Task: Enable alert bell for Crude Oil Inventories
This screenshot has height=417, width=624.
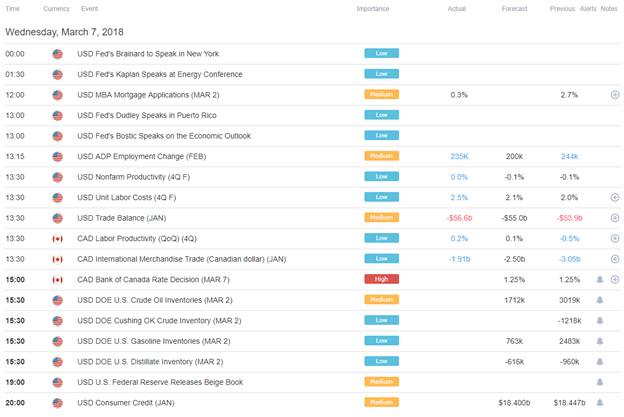Action: pyautogui.click(x=599, y=301)
